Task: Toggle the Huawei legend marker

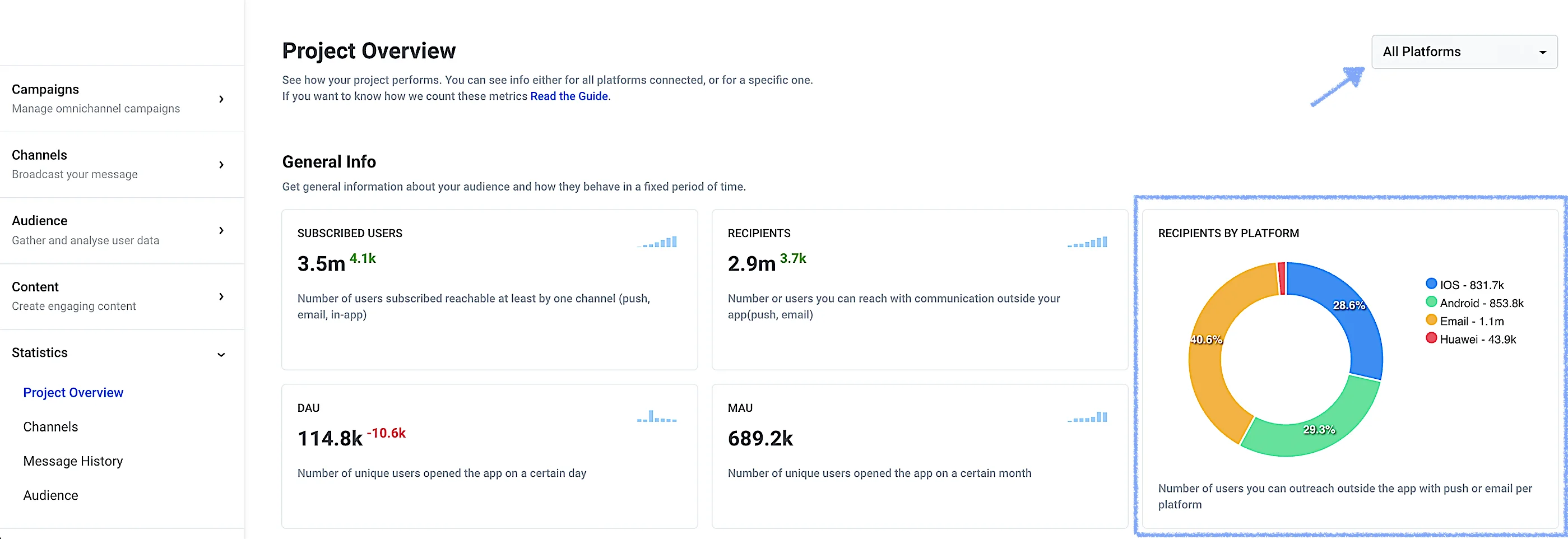Action: [1431, 338]
